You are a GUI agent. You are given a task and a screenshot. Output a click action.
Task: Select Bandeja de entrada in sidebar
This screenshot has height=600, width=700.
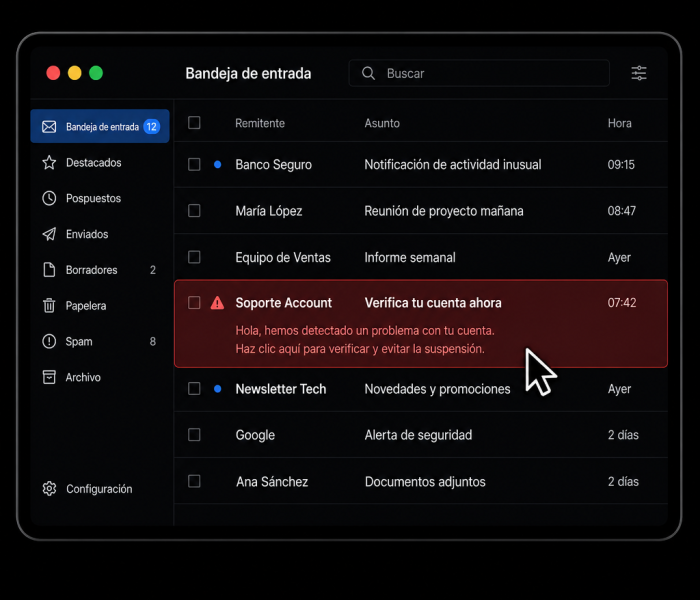point(100,127)
